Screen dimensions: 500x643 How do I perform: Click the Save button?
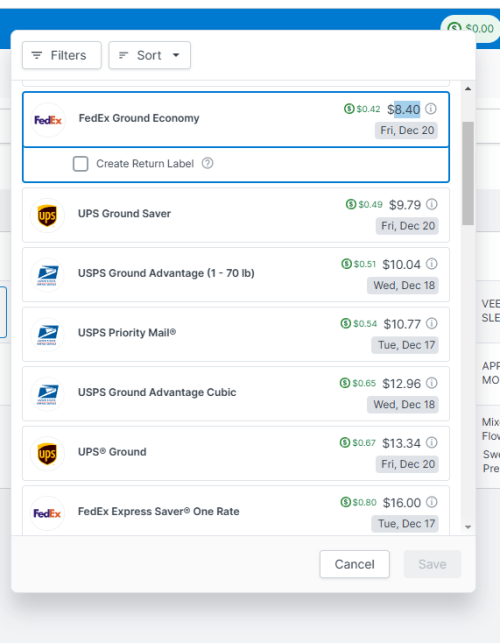[x=432, y=564]
